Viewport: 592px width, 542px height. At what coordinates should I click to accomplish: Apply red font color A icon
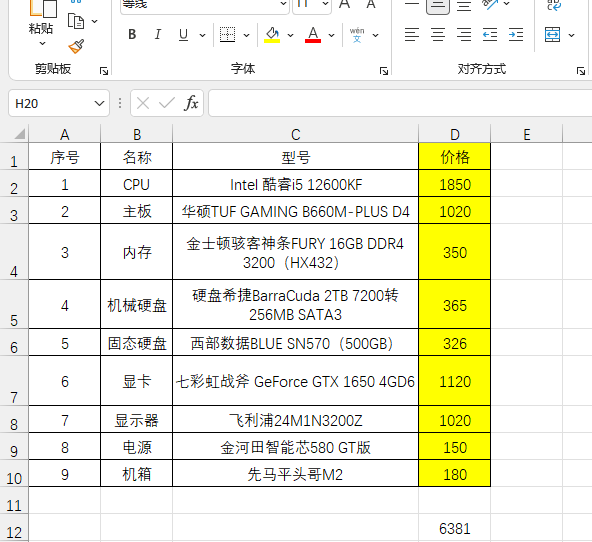pos(313,35)
